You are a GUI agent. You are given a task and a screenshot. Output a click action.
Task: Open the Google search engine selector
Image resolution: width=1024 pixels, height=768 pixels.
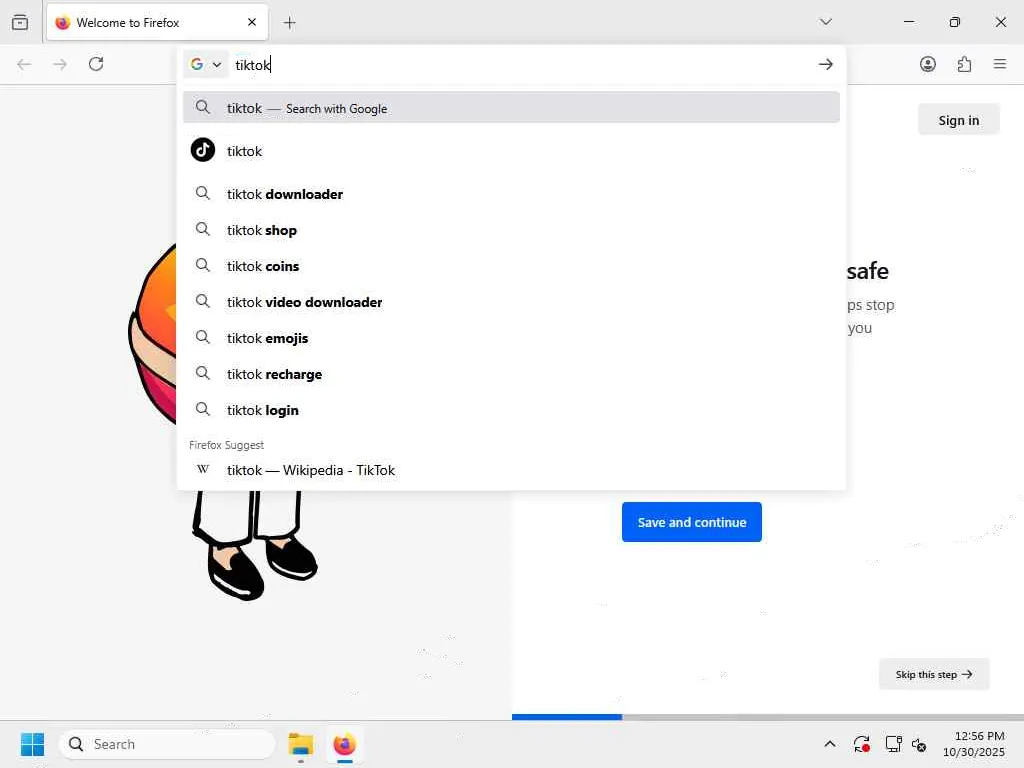point(206,64)
